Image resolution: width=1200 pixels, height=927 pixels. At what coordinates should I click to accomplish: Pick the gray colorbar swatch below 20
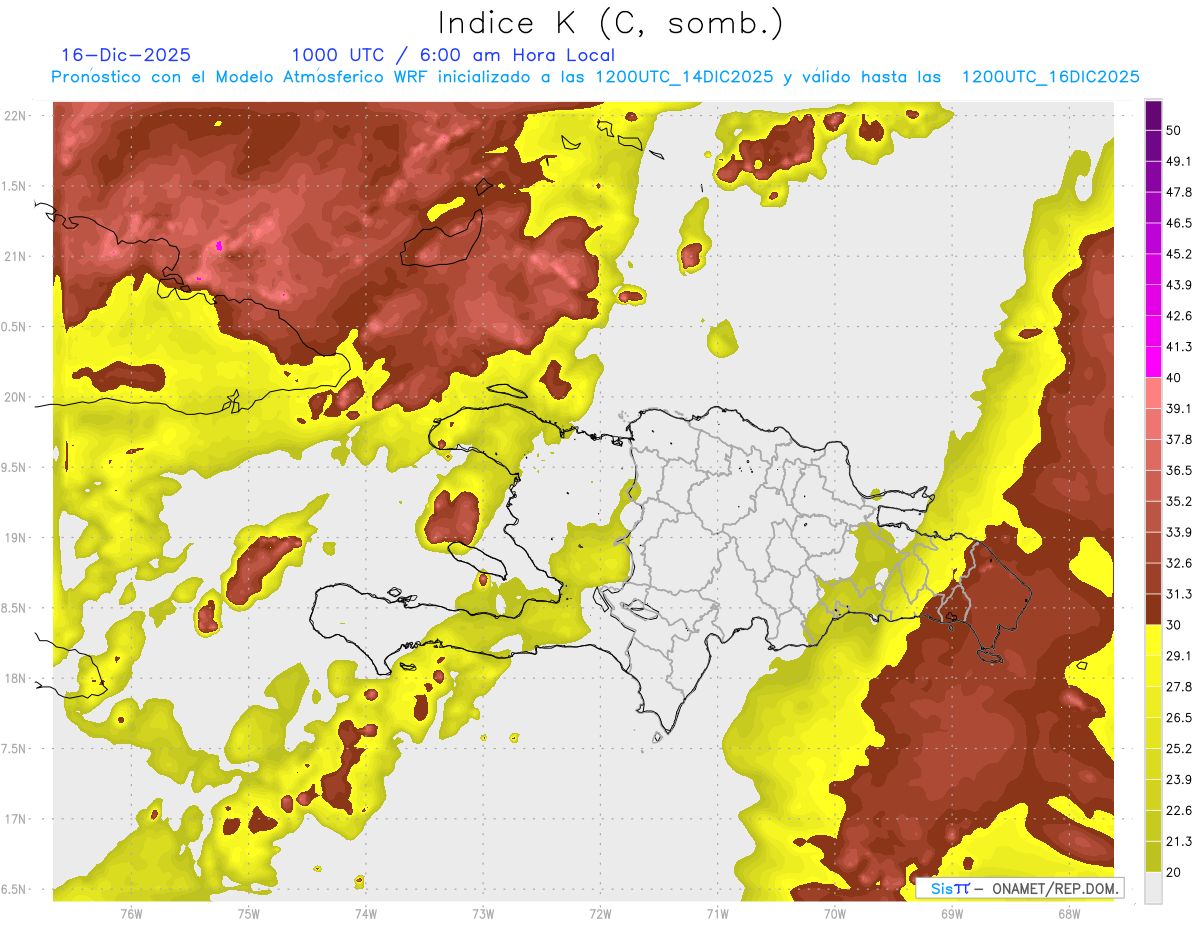(1153, 888)
